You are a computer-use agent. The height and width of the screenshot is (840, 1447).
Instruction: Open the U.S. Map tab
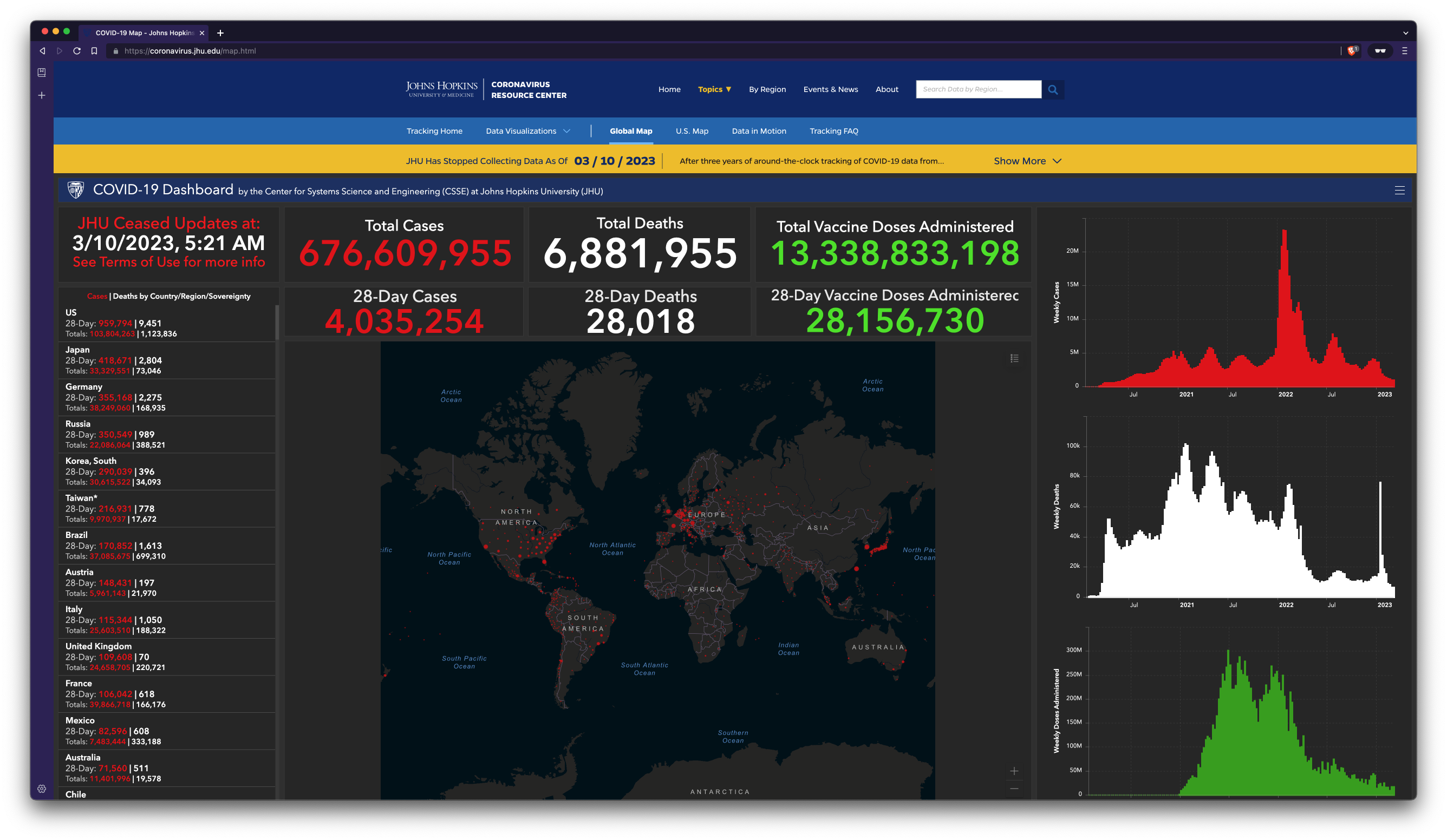click(x=692, y=131)
